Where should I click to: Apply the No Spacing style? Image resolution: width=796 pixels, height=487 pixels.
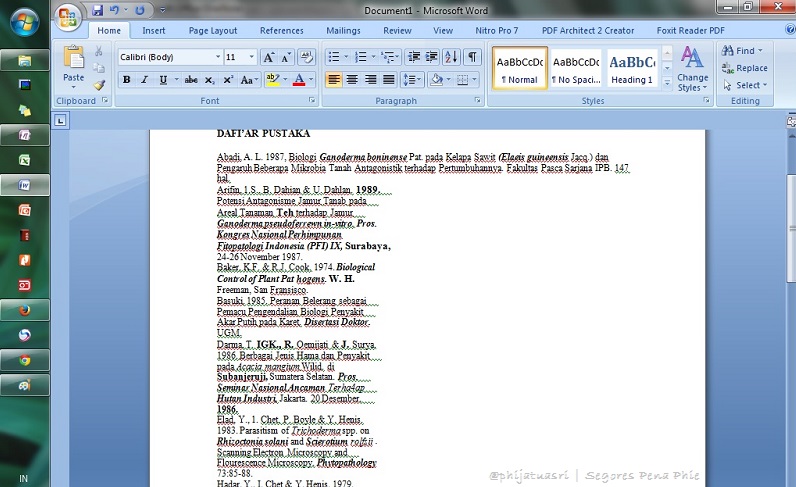(576, 68)
